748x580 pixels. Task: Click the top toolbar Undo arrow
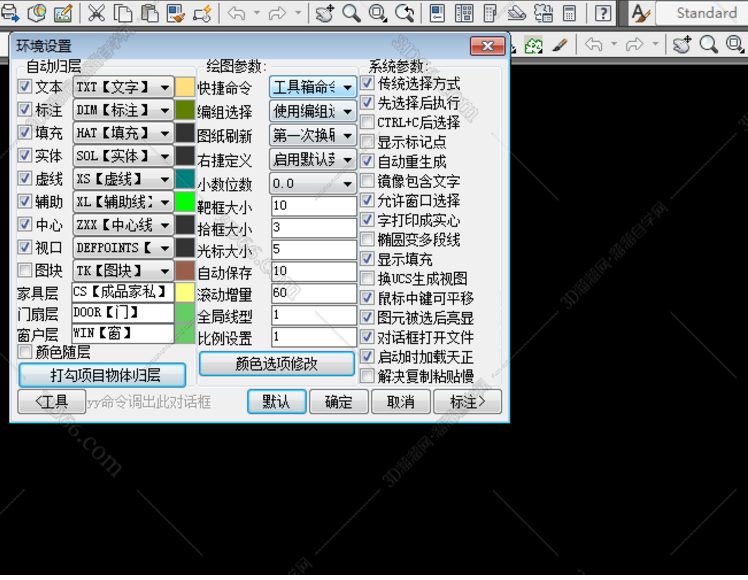pyautogui.click(x=237, y=13)
